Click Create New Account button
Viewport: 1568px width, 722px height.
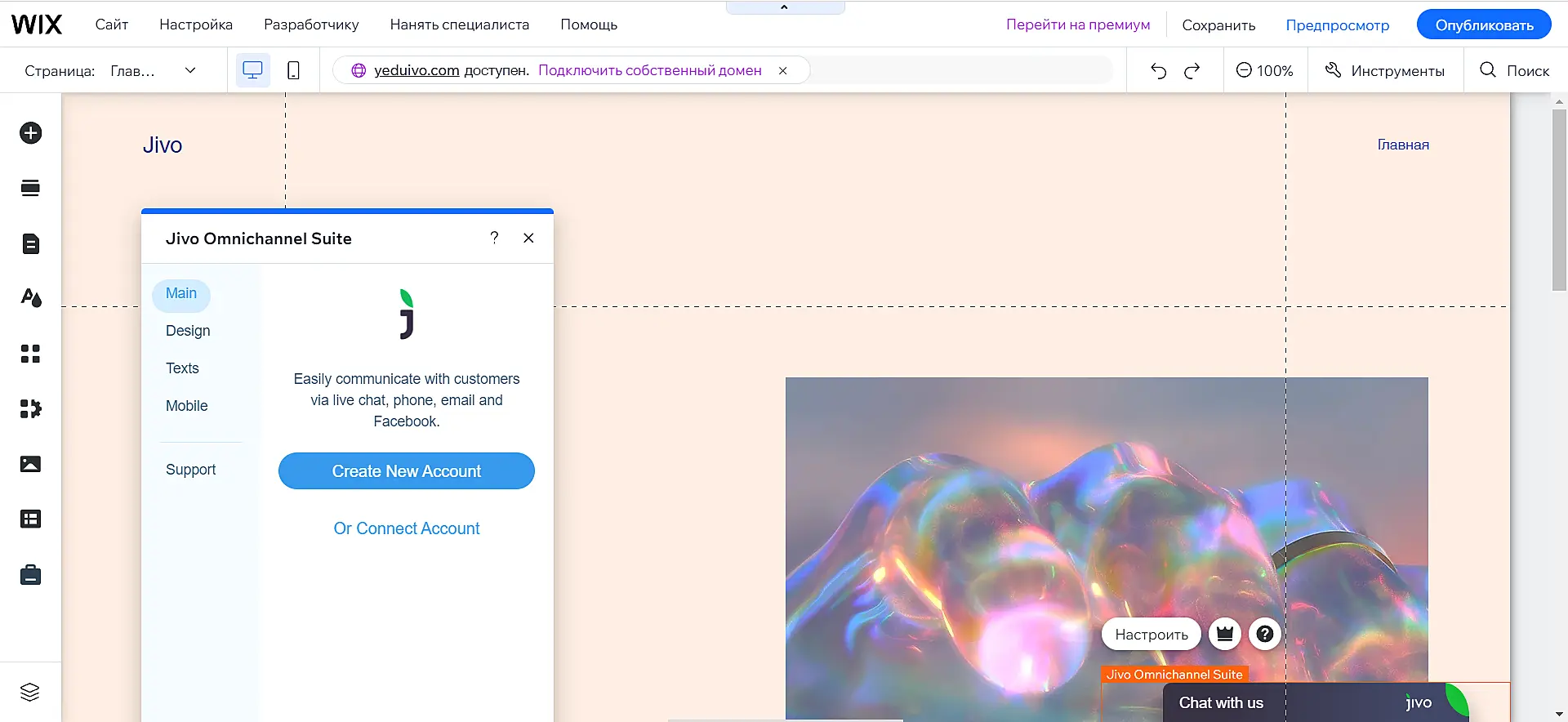tap(406, 471)
